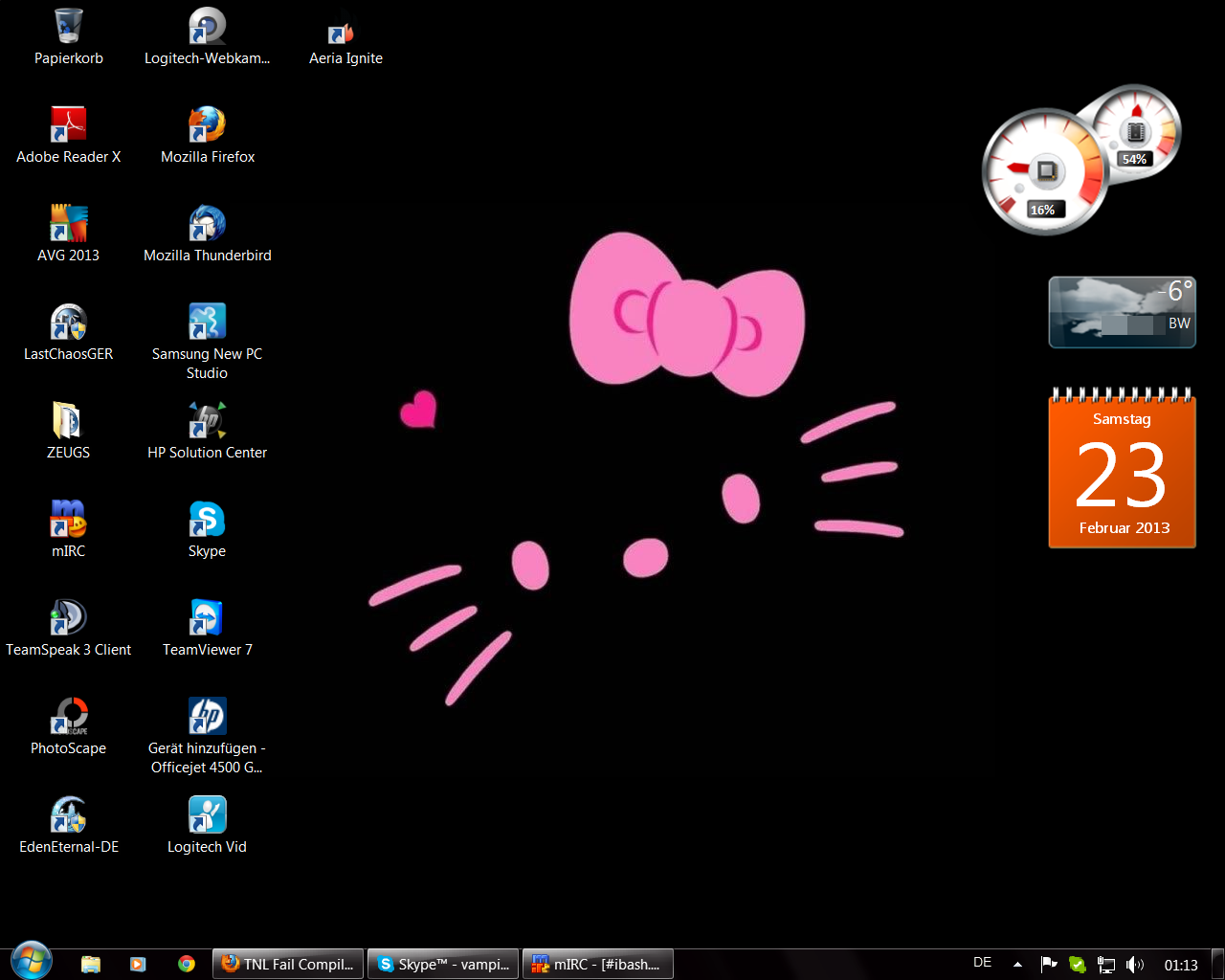Select EdenEternal-DE game shortcut
1225x980 pixels.
69,825
